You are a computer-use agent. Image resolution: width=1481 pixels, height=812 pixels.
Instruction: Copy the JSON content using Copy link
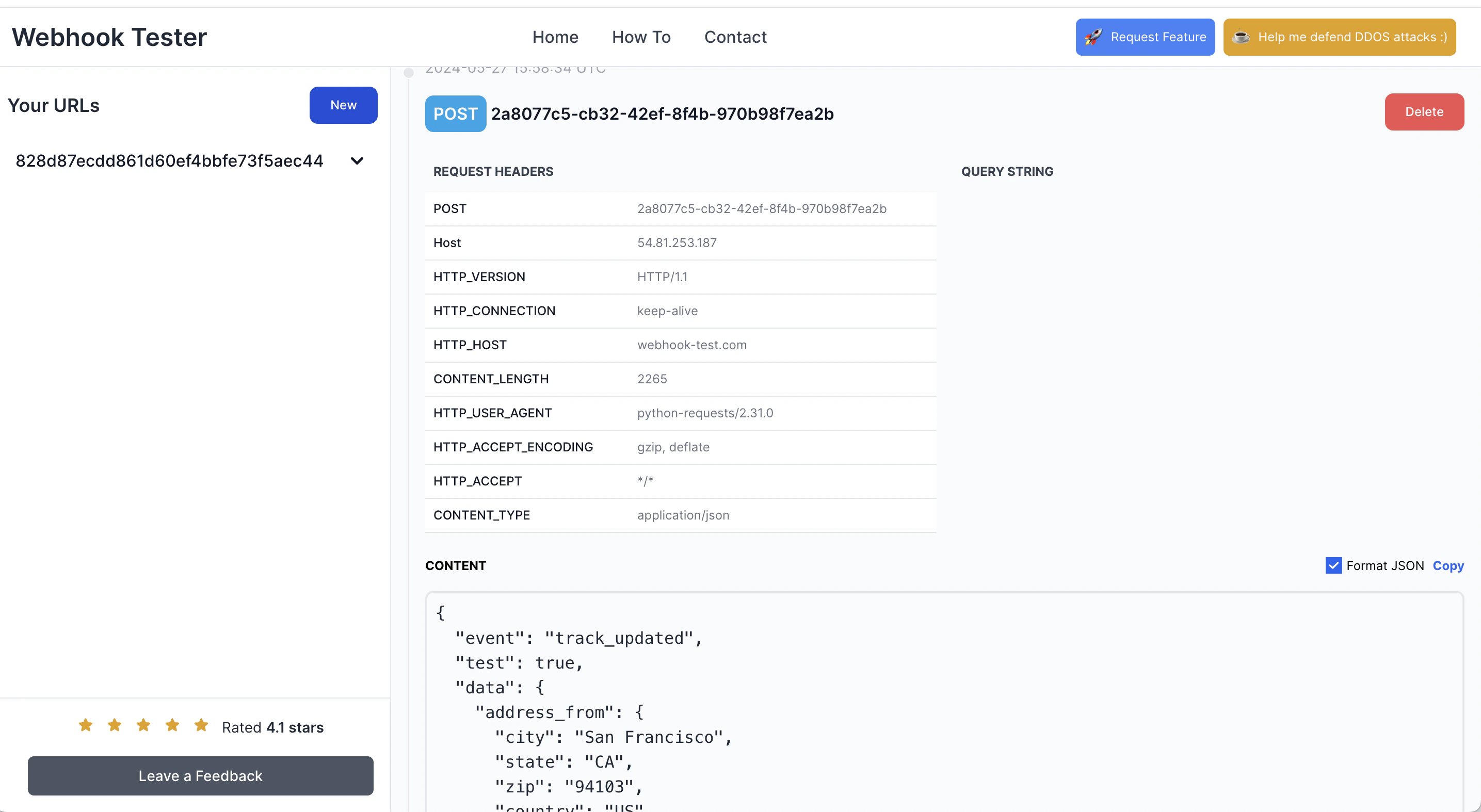click(1447, 565)
